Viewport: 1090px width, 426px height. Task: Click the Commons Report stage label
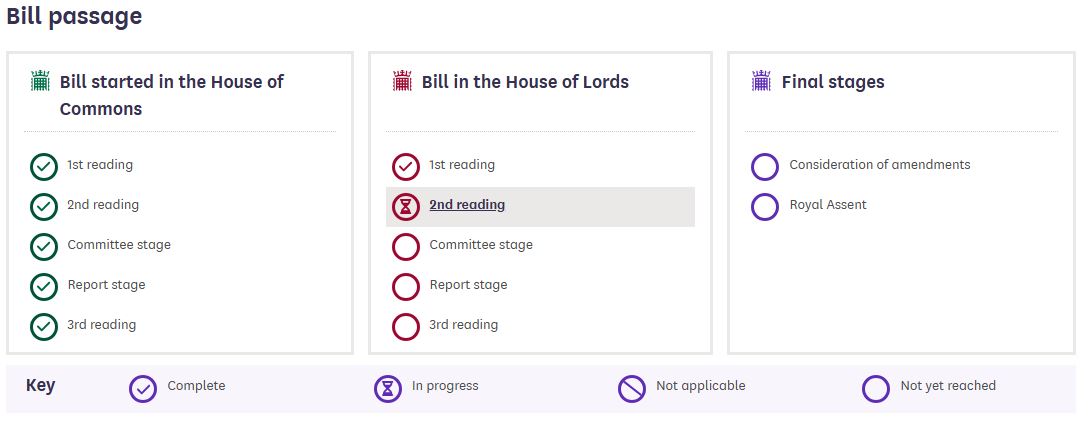pos(106,285)
